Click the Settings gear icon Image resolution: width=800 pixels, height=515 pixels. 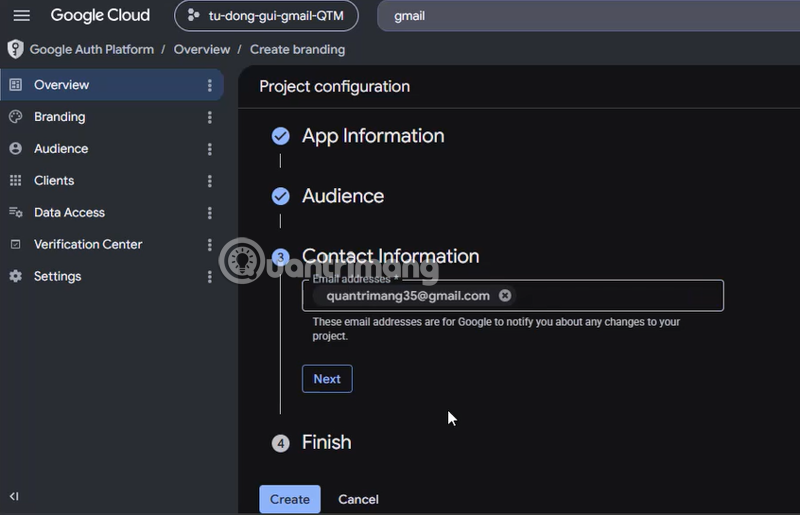pos(16,276)
